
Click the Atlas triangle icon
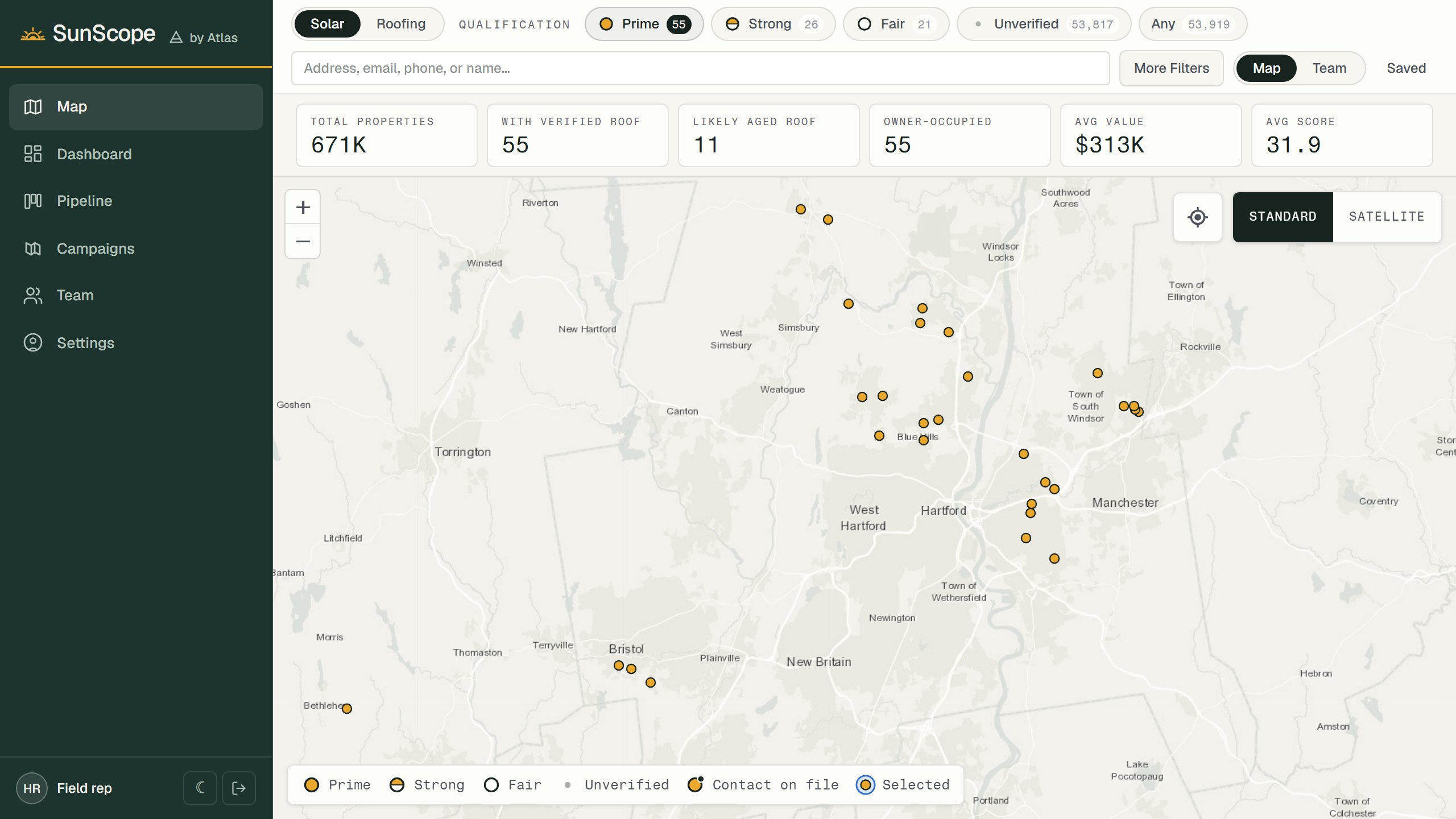coord(176,38)
